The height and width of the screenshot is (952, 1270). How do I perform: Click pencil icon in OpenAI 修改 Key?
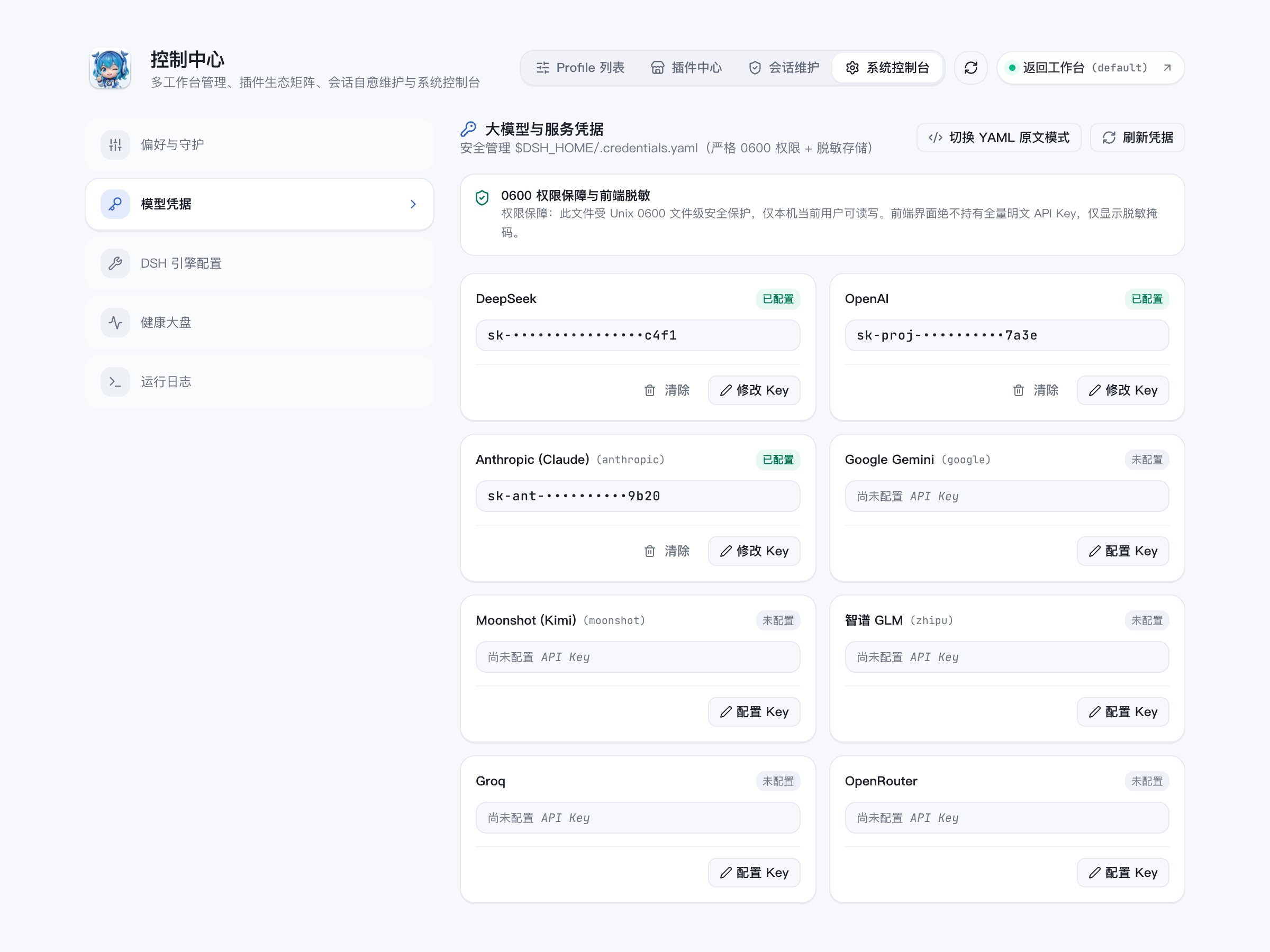[1095, 391]
